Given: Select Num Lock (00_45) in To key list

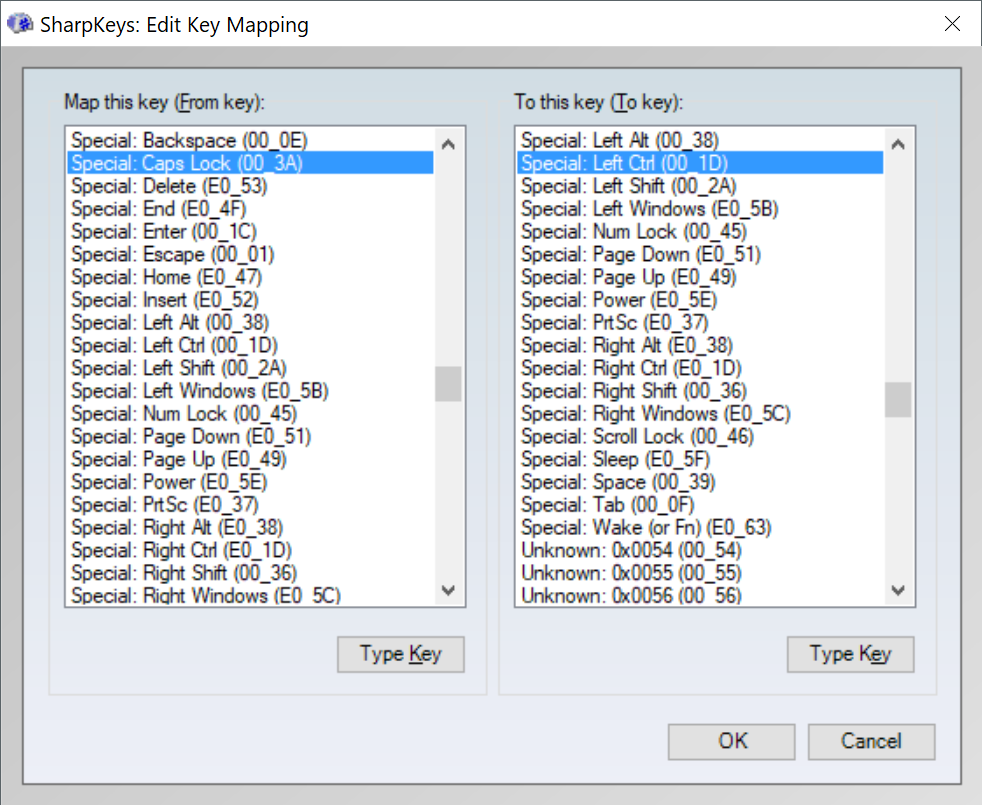Looking at the screenshot, I should tap(700, 231).
